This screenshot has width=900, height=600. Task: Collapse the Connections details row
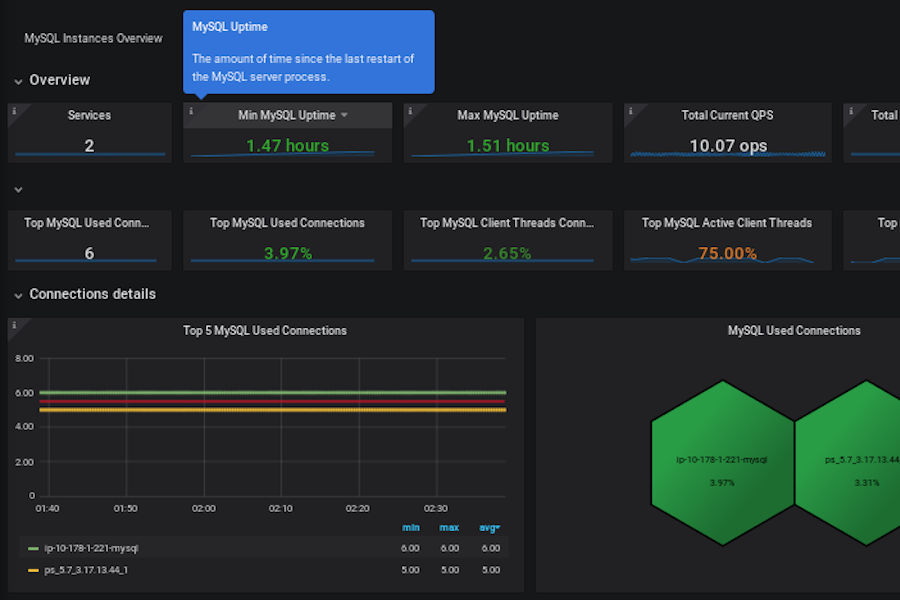pos(18,295)
